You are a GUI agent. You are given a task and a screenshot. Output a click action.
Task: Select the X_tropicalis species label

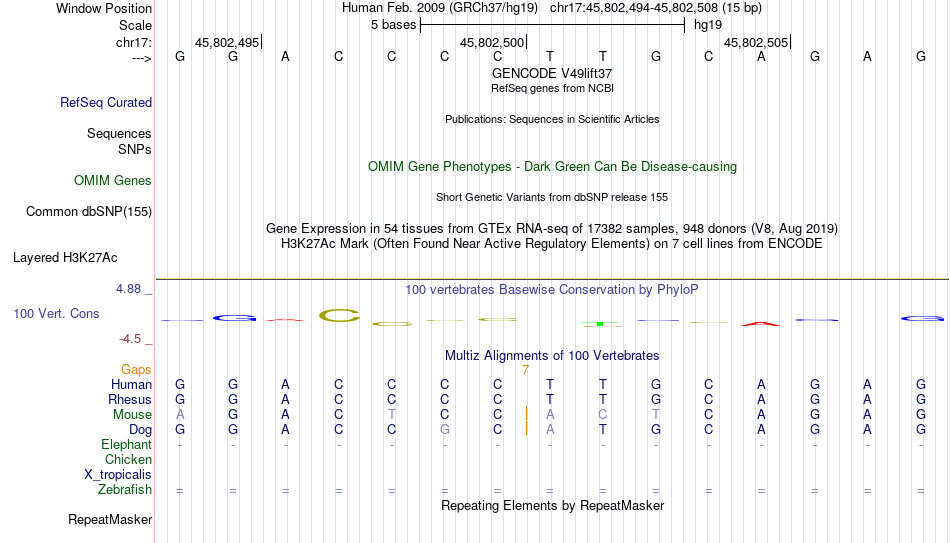pos(118,475)
